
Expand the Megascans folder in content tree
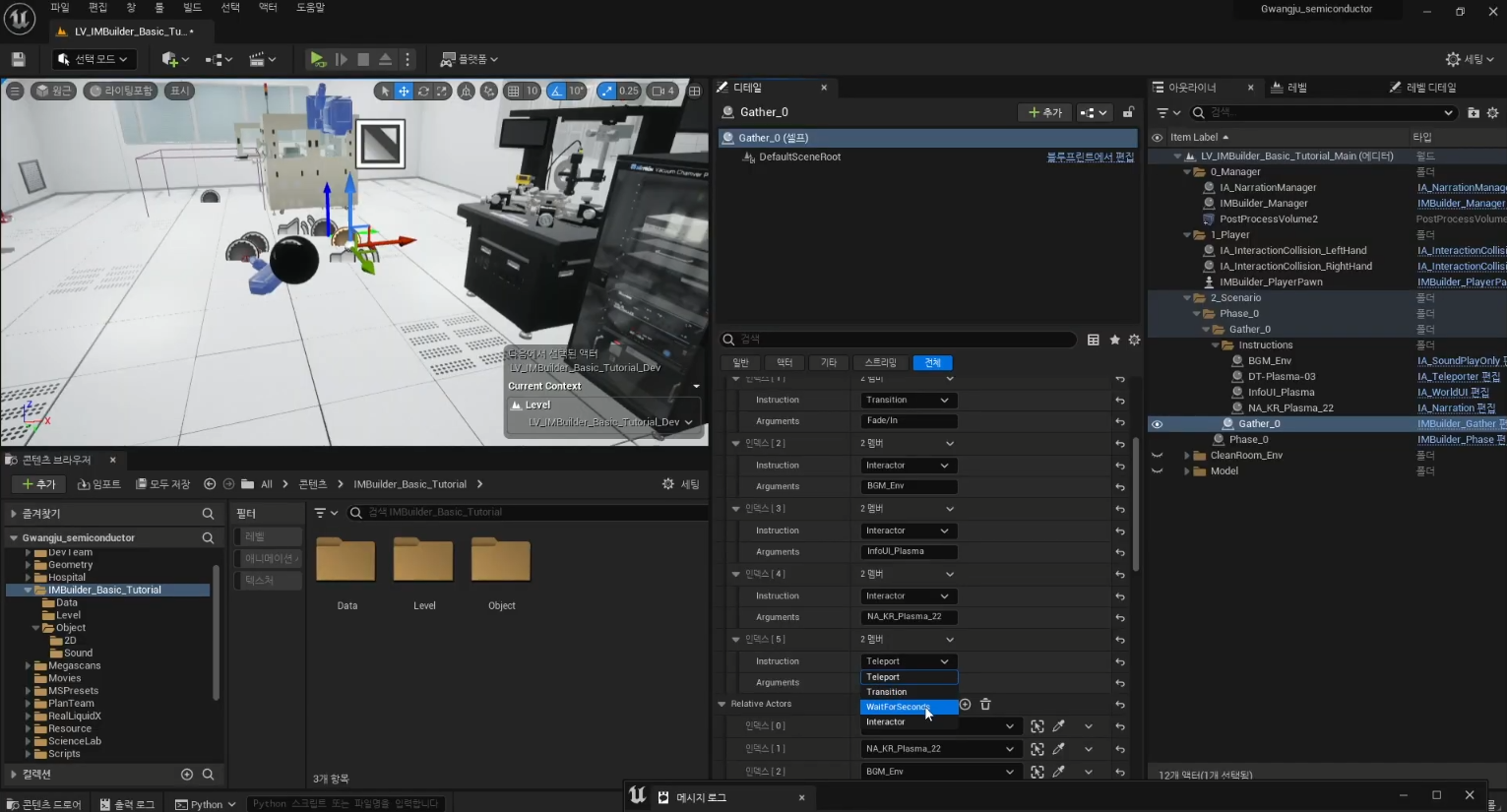pyautogui.click(x=29, y=666)
